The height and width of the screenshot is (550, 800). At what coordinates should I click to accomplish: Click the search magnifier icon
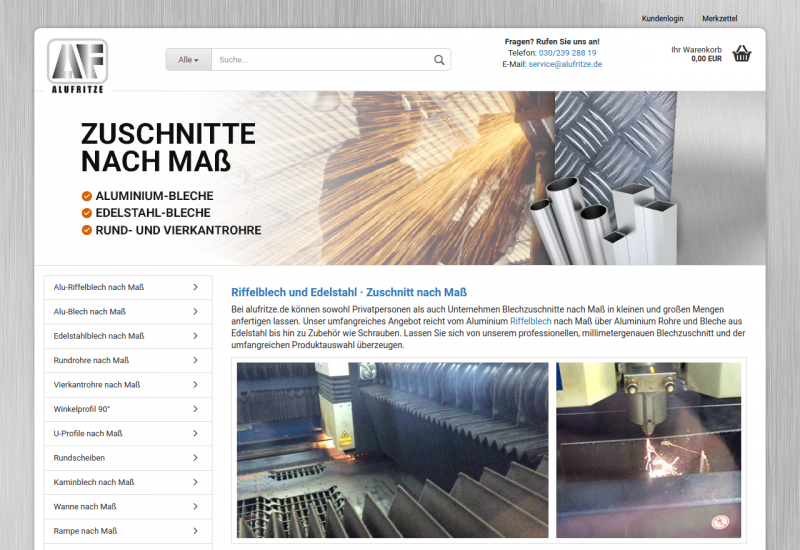tap(439, 60)
